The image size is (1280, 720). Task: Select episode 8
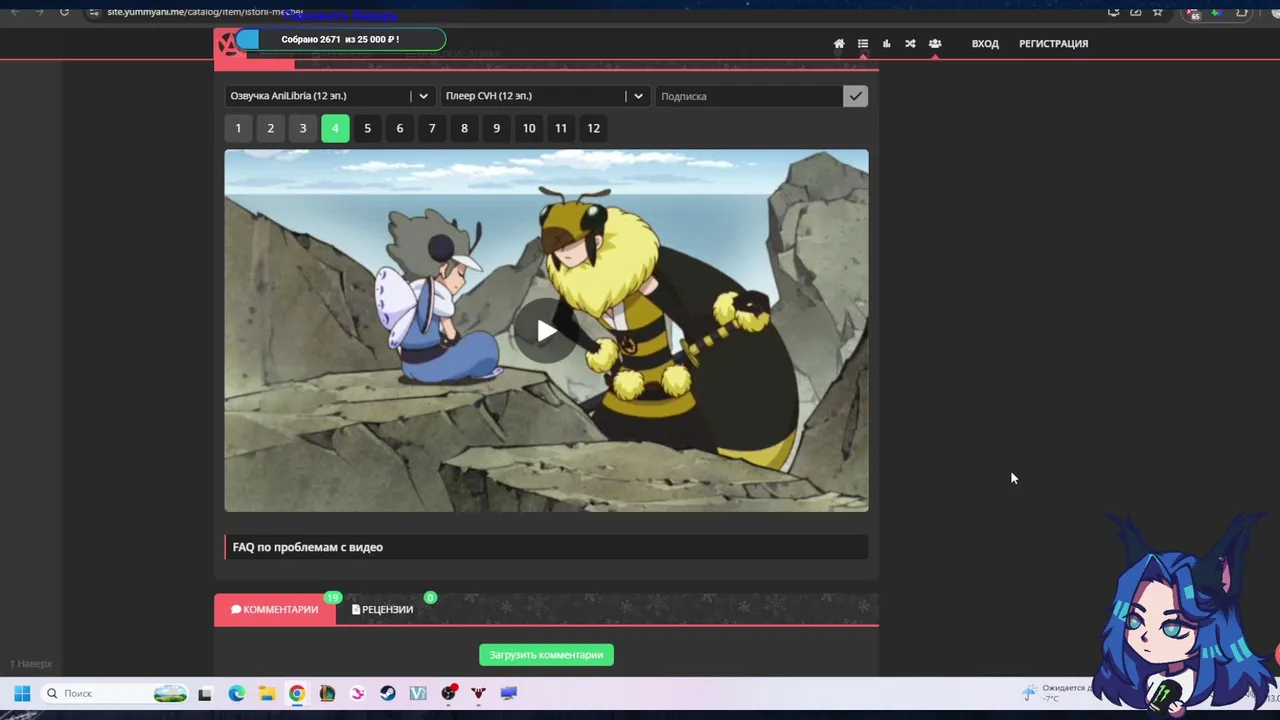464,128
